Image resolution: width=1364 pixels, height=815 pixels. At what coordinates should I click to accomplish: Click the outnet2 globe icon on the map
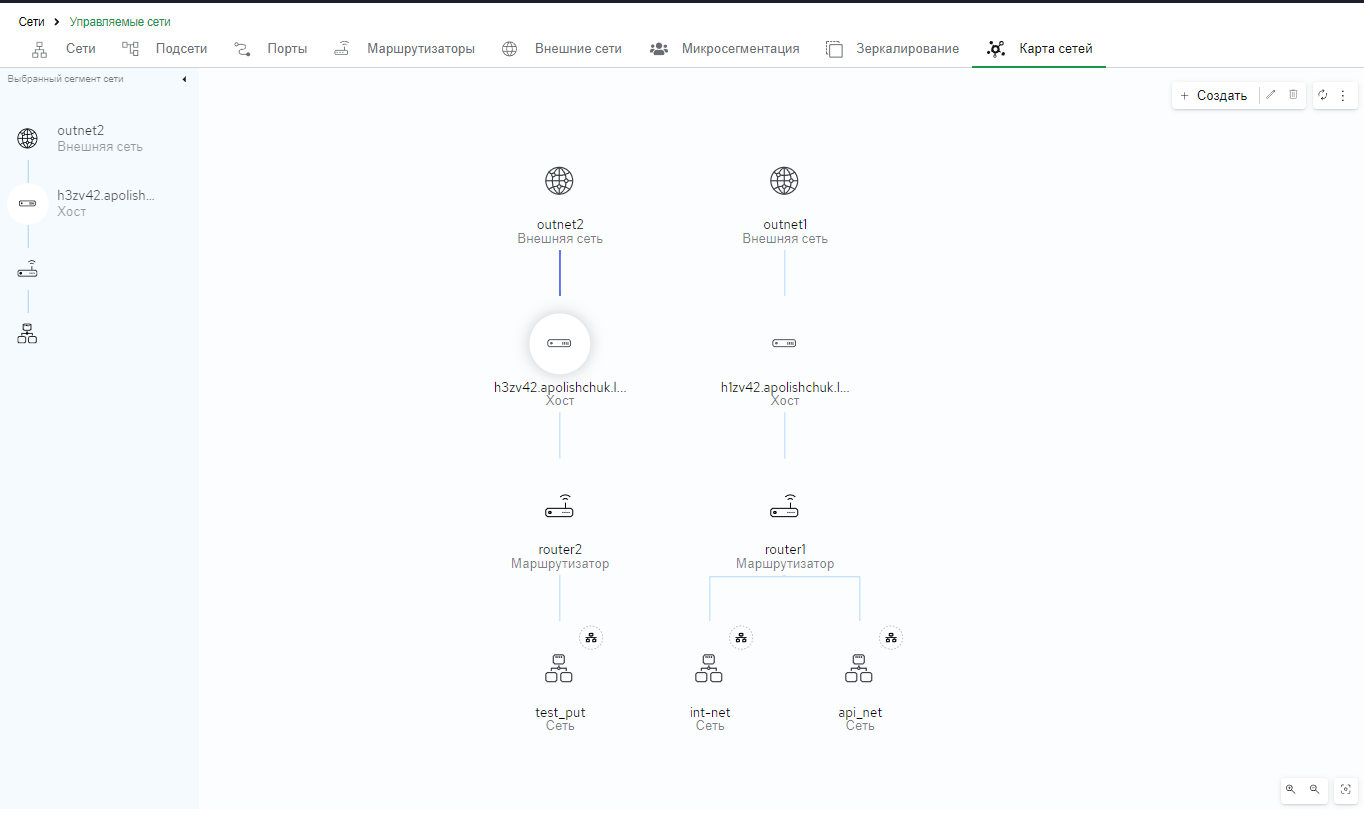click(559, 181)
